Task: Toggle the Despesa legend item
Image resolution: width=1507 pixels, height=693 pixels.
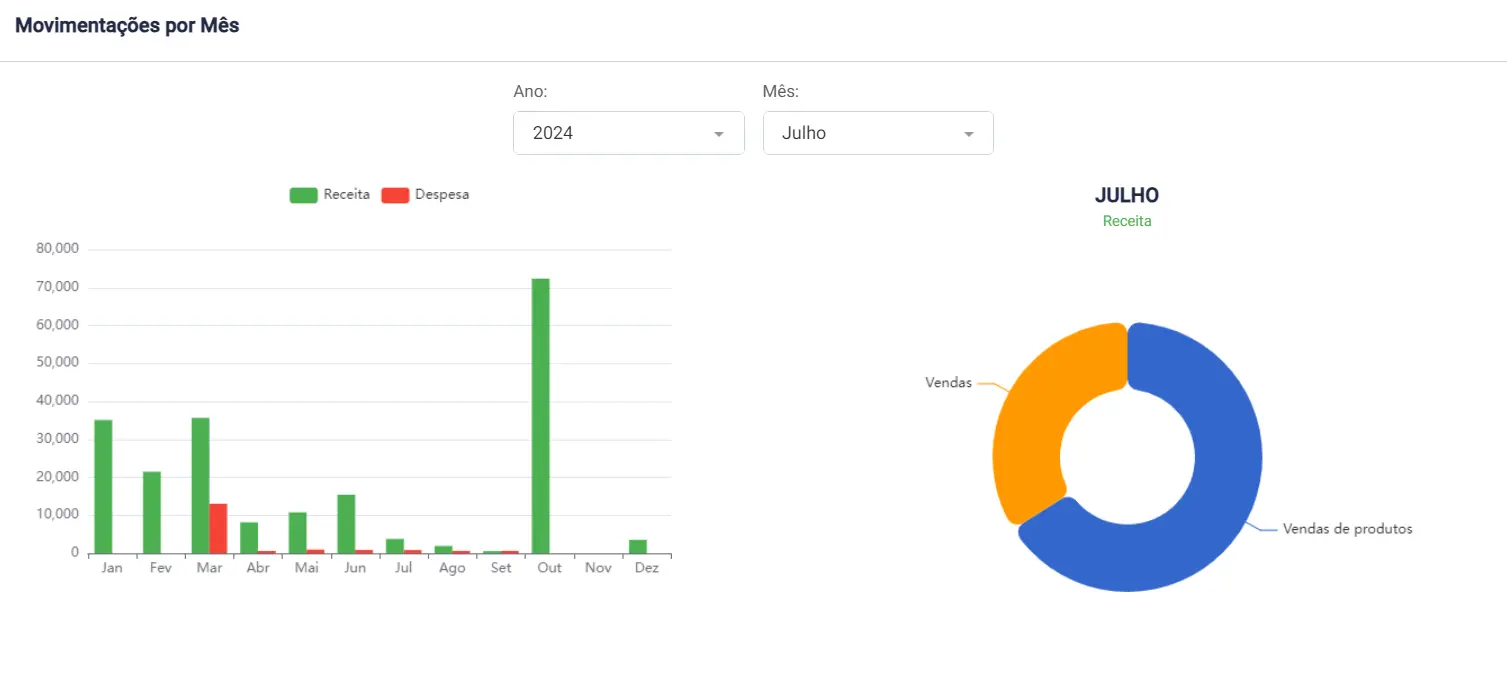Action: coord(425,195)
